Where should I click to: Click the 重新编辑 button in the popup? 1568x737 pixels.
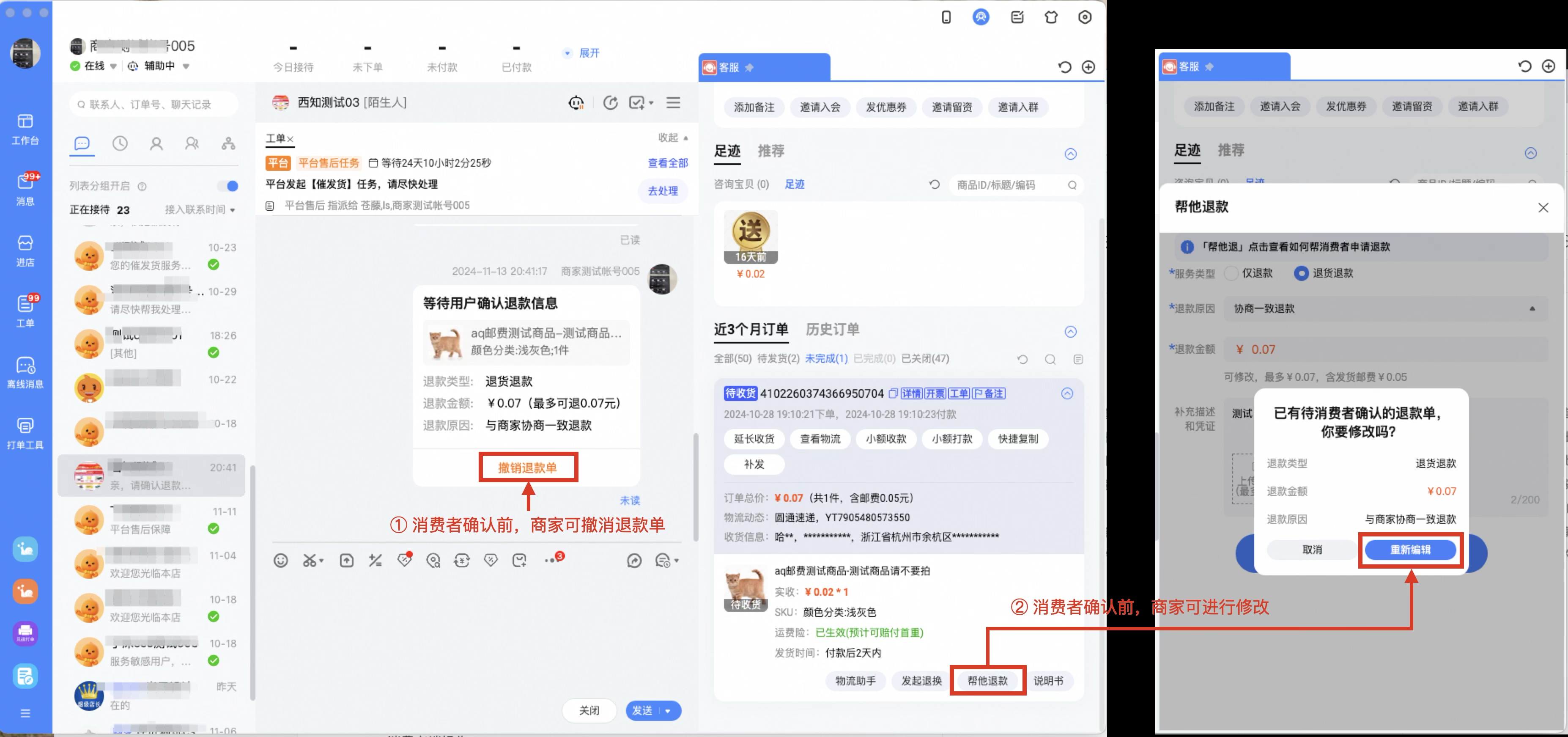pyautogui.click(x=1410, y=550)
